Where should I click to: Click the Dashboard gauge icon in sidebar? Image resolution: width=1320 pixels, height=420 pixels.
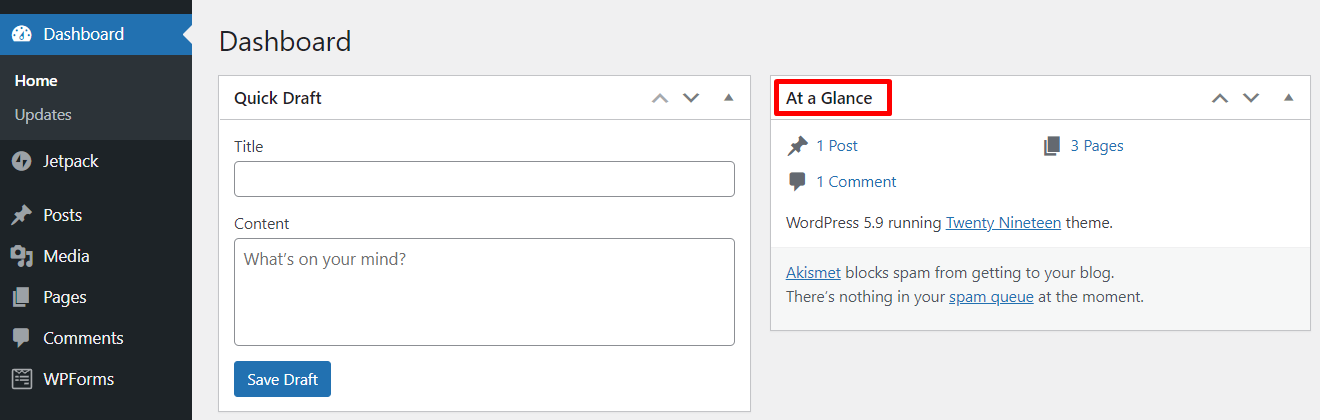pyautogui.click(x=22, y=34)
